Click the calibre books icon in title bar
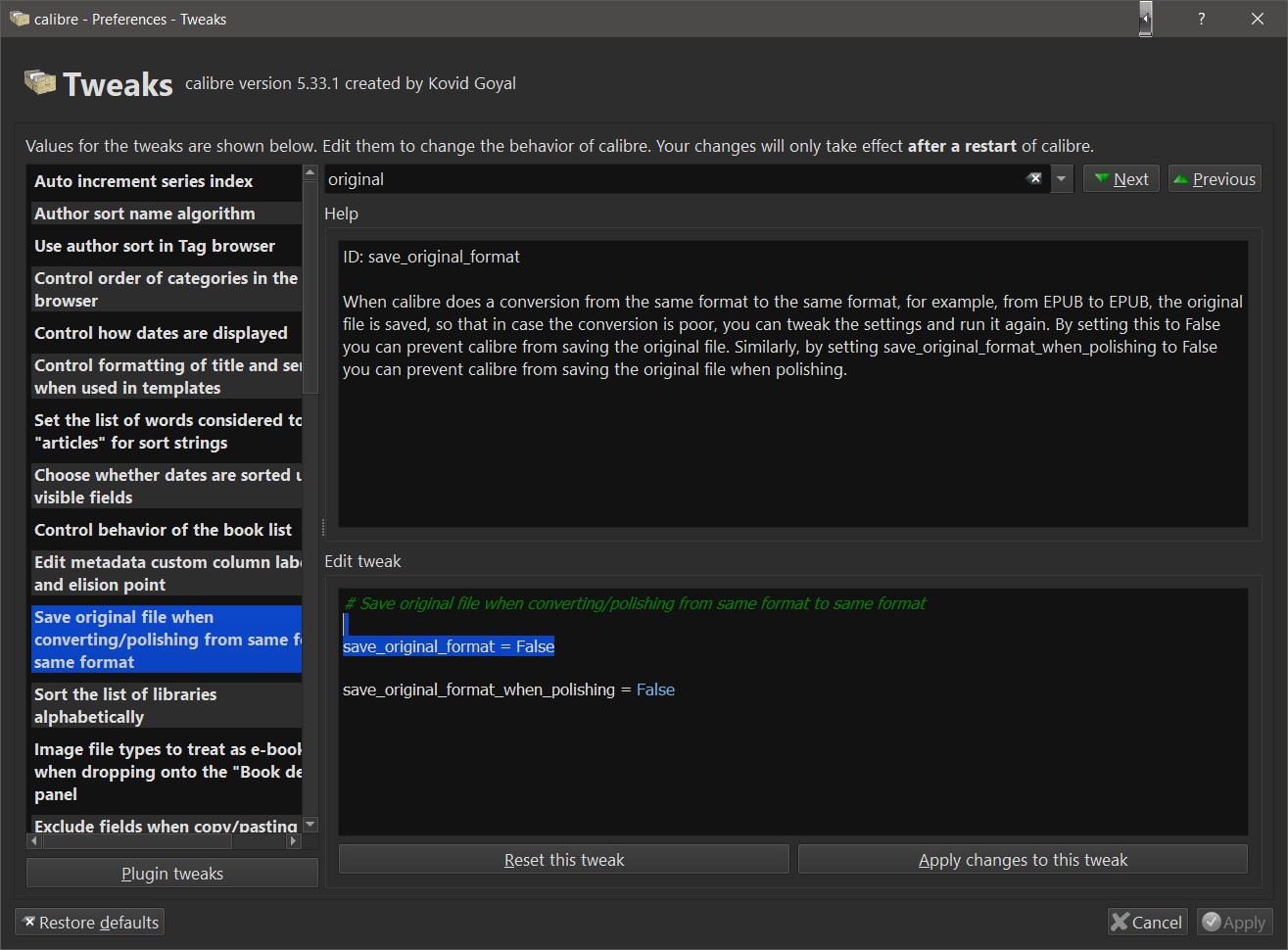Image resolution: width=1288 pixels, height=950 pixels. [19, 19]
